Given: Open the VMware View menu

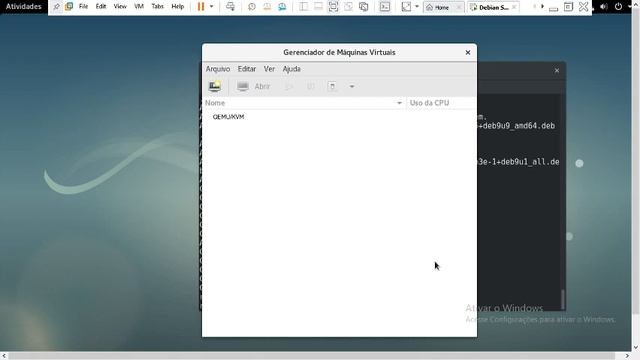Looking at the screenshot, I should click(120, 7).
